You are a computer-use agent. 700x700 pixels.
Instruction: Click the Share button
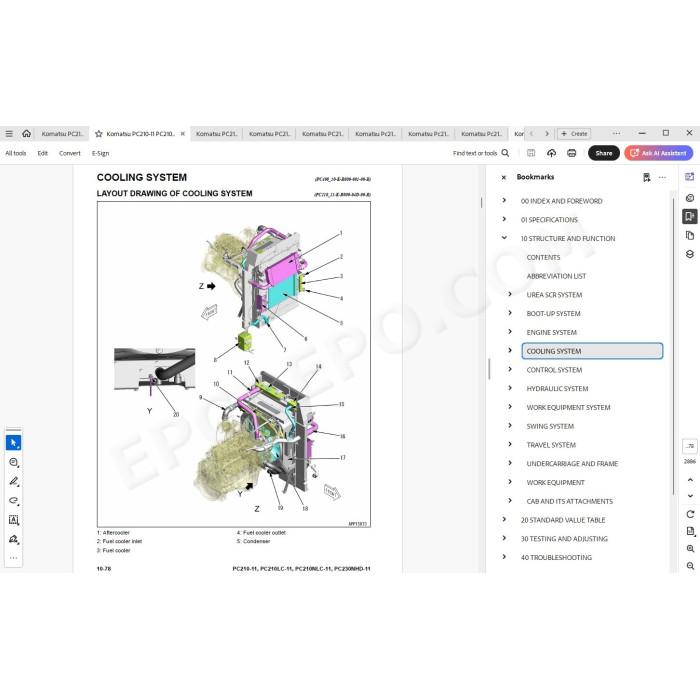pos(604,153)
